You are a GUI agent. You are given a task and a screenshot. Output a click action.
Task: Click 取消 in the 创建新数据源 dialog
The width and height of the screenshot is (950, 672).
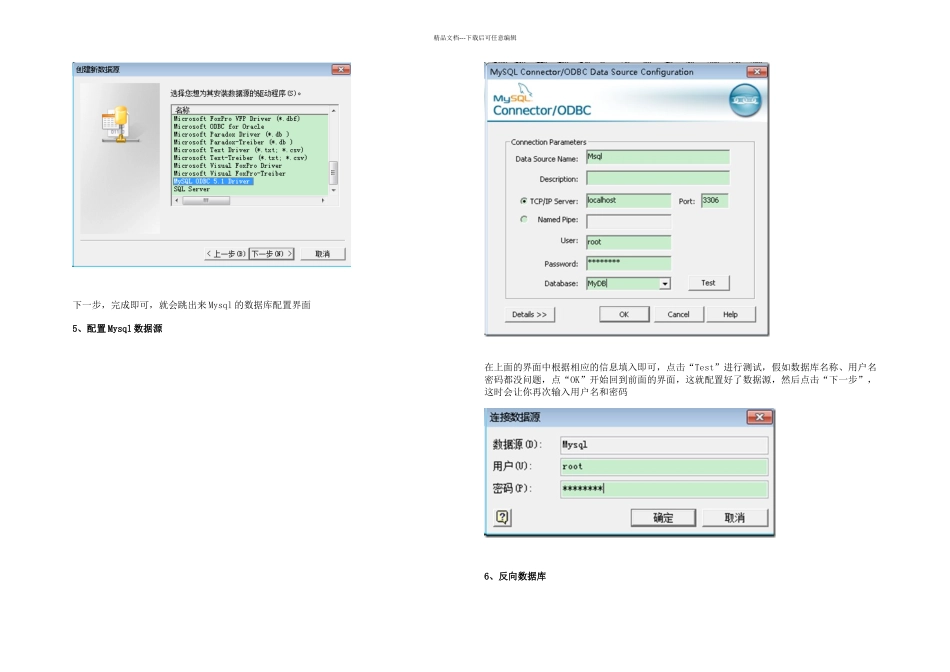click(322, 254)
